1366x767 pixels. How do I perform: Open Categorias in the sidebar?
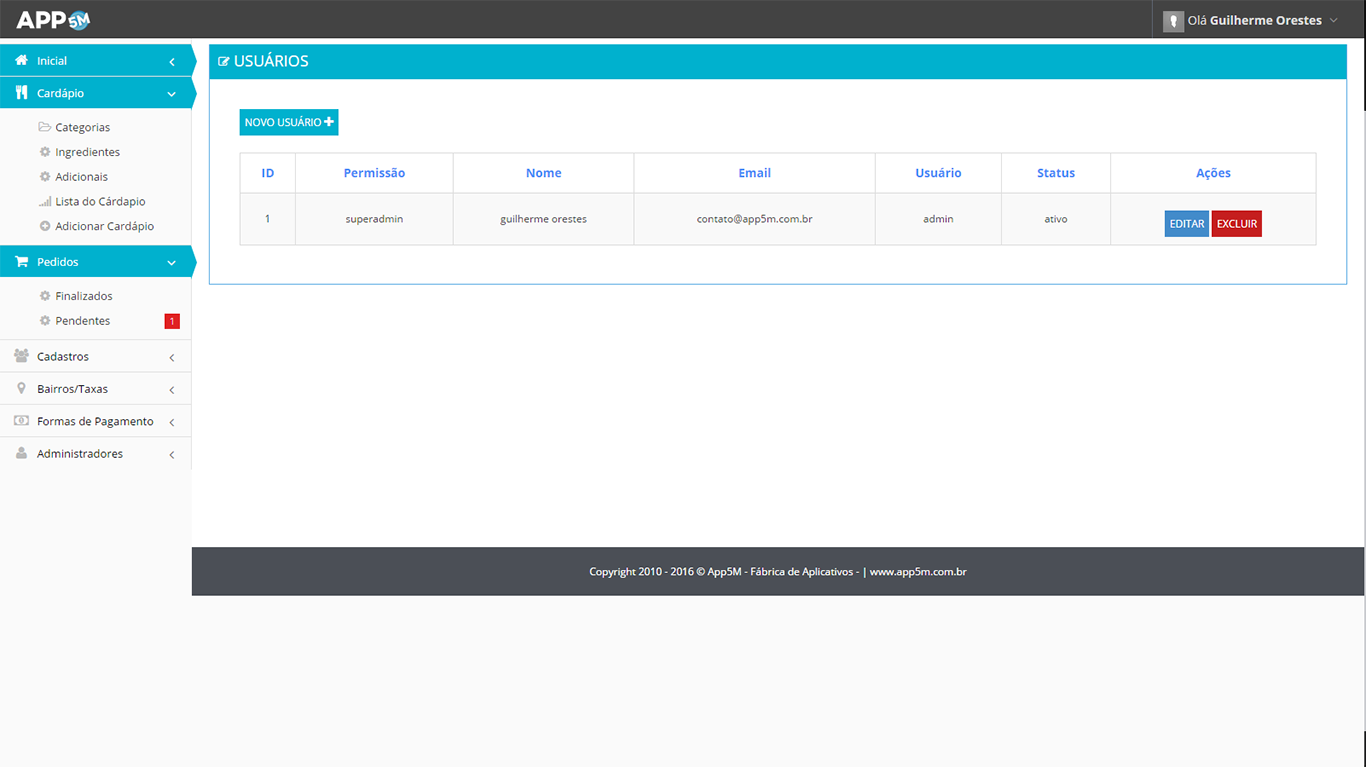click(82, 128)
